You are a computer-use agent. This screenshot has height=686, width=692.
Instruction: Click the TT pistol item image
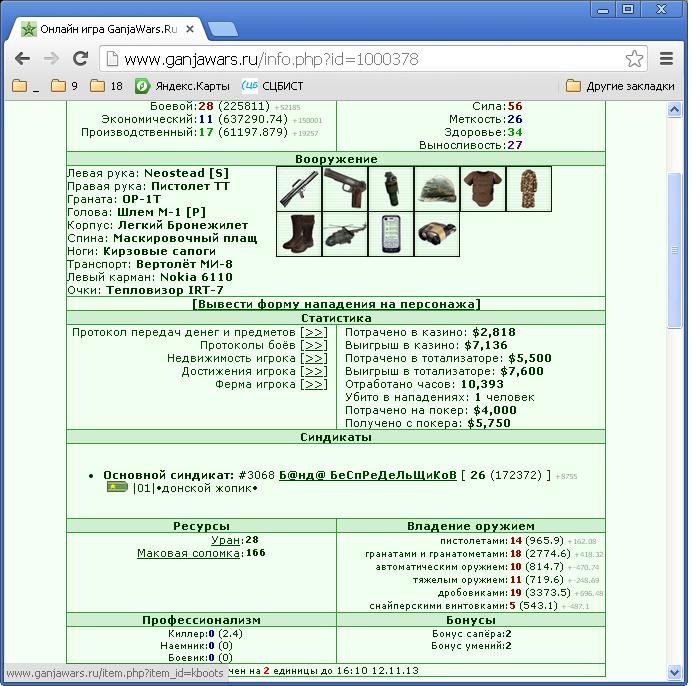(345, 189)
